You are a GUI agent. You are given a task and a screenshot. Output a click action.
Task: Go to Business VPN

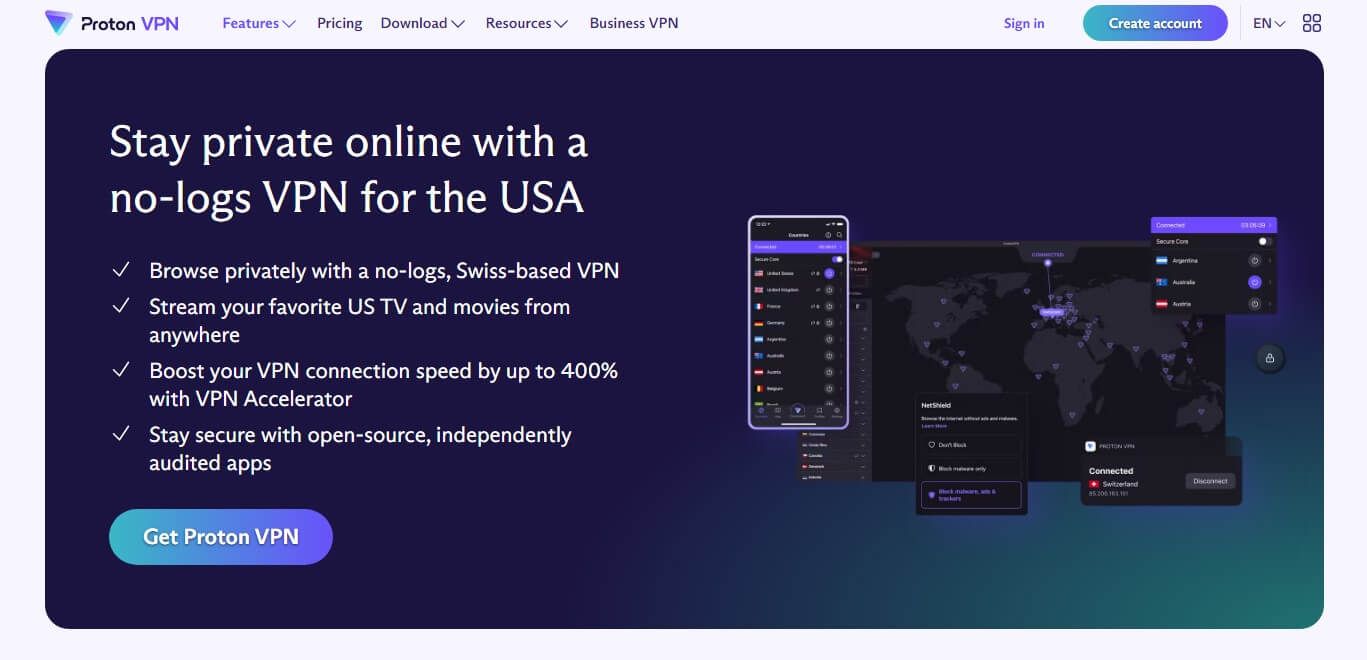pyautogui.click(x=634, y=23)
